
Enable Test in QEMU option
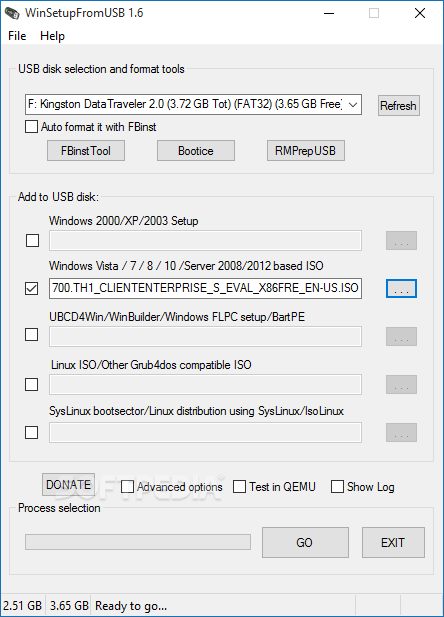pyautogui.click(x=239, y=487)
